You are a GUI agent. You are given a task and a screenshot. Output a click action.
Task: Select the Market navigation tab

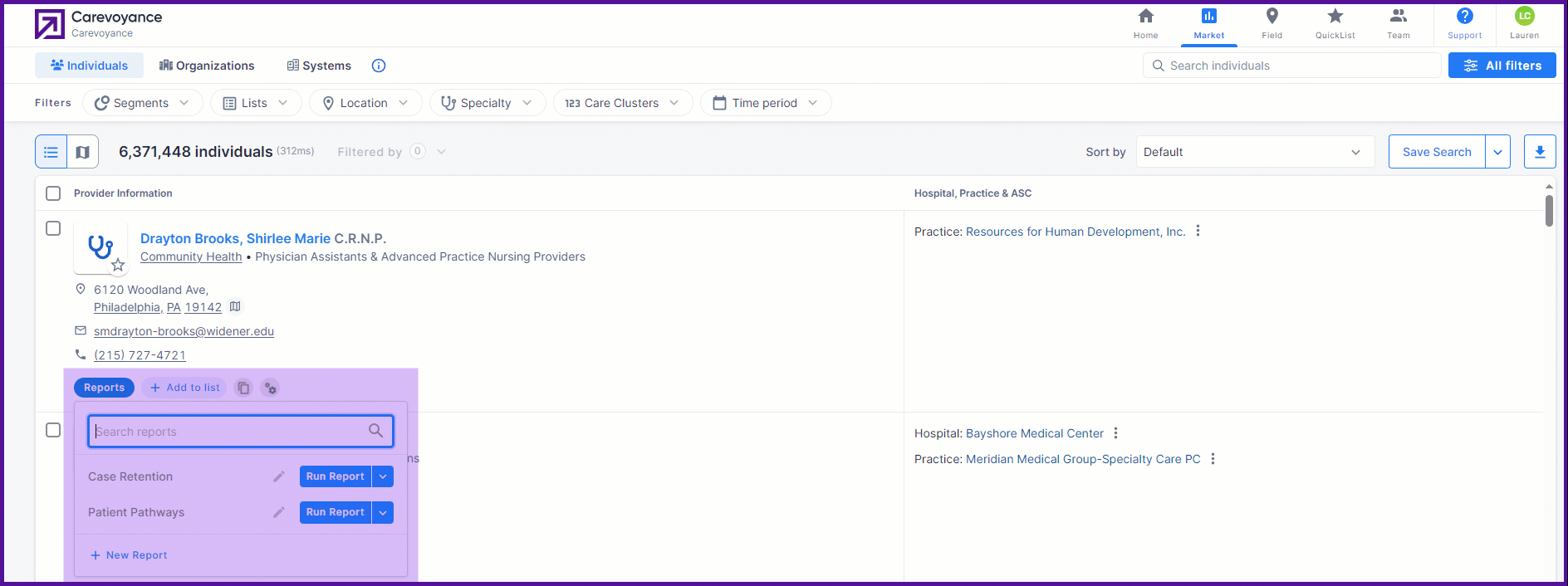point(1208,24)
